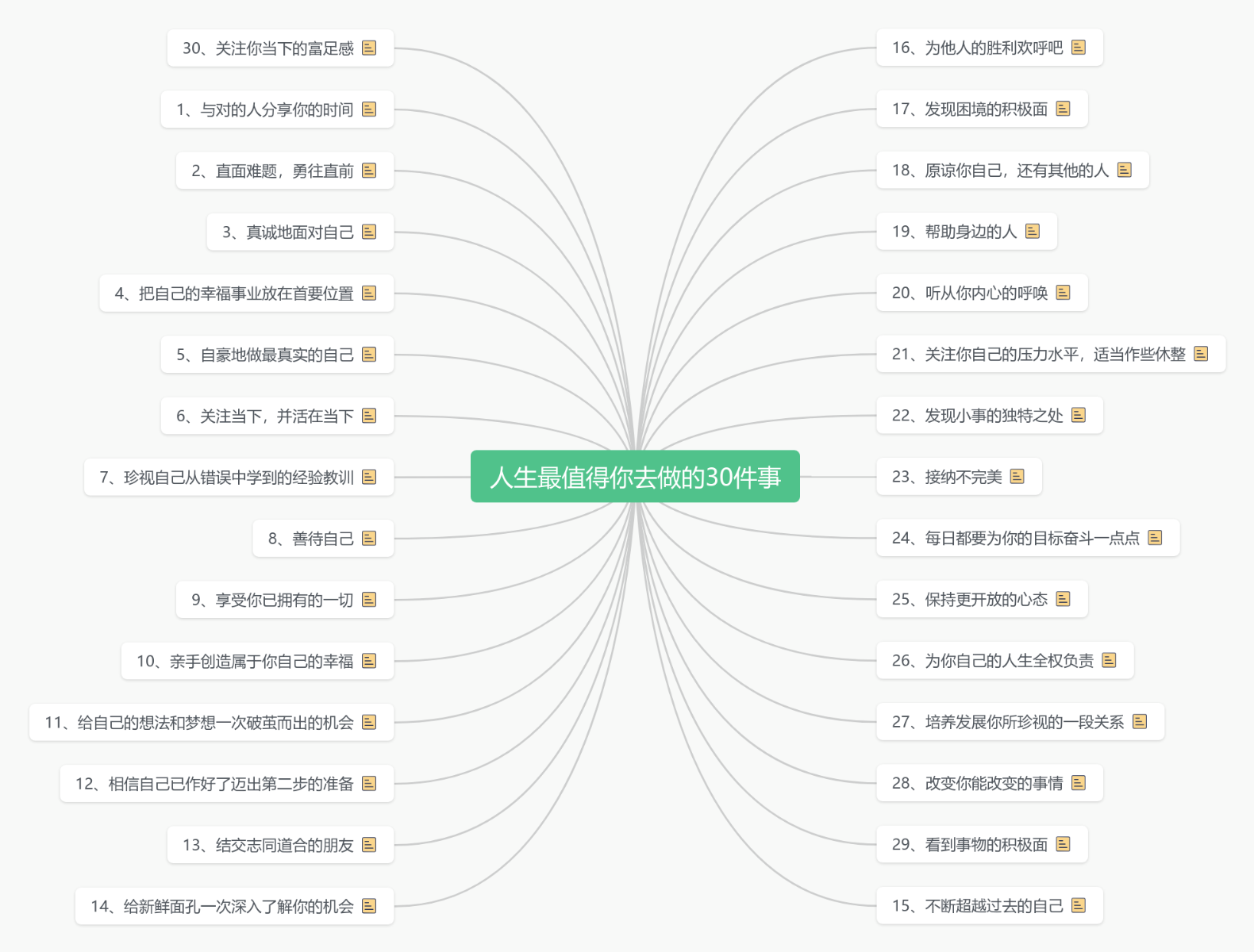
Task: Click the note icon on 帮助身边的人
Action: tap(1032, 231)
